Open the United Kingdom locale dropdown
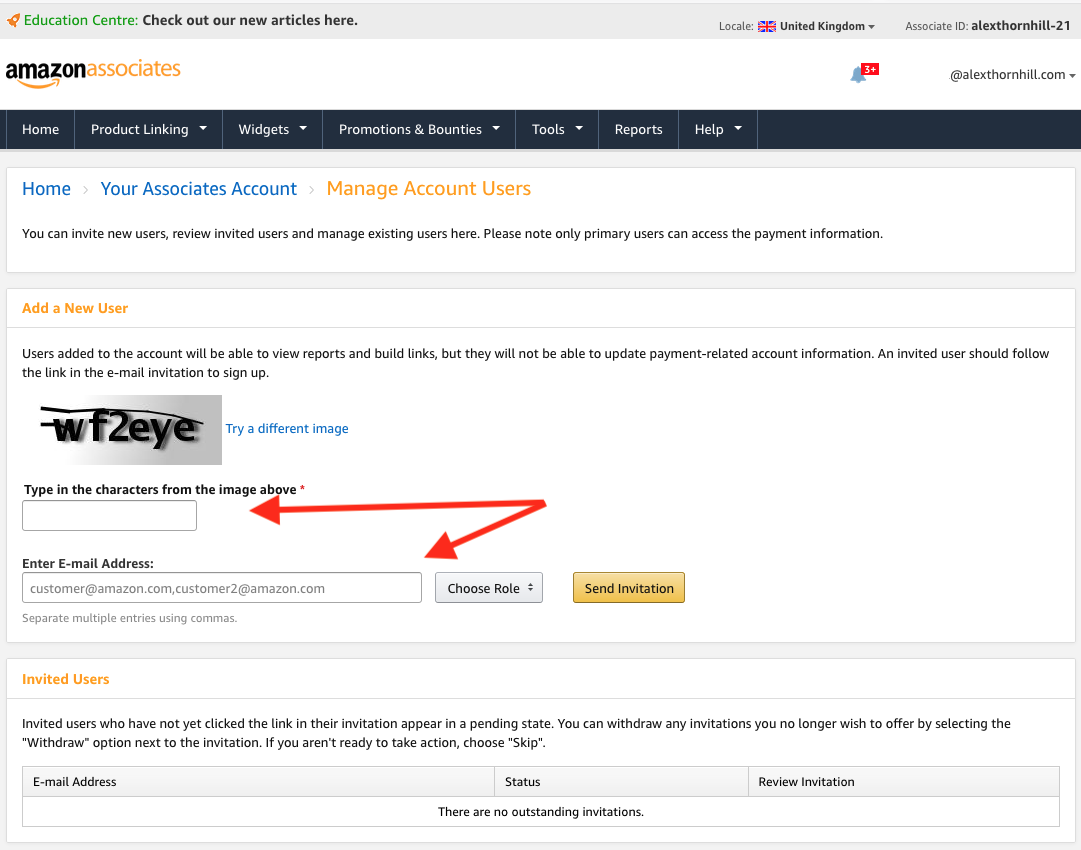 click(x=827, y=26)
